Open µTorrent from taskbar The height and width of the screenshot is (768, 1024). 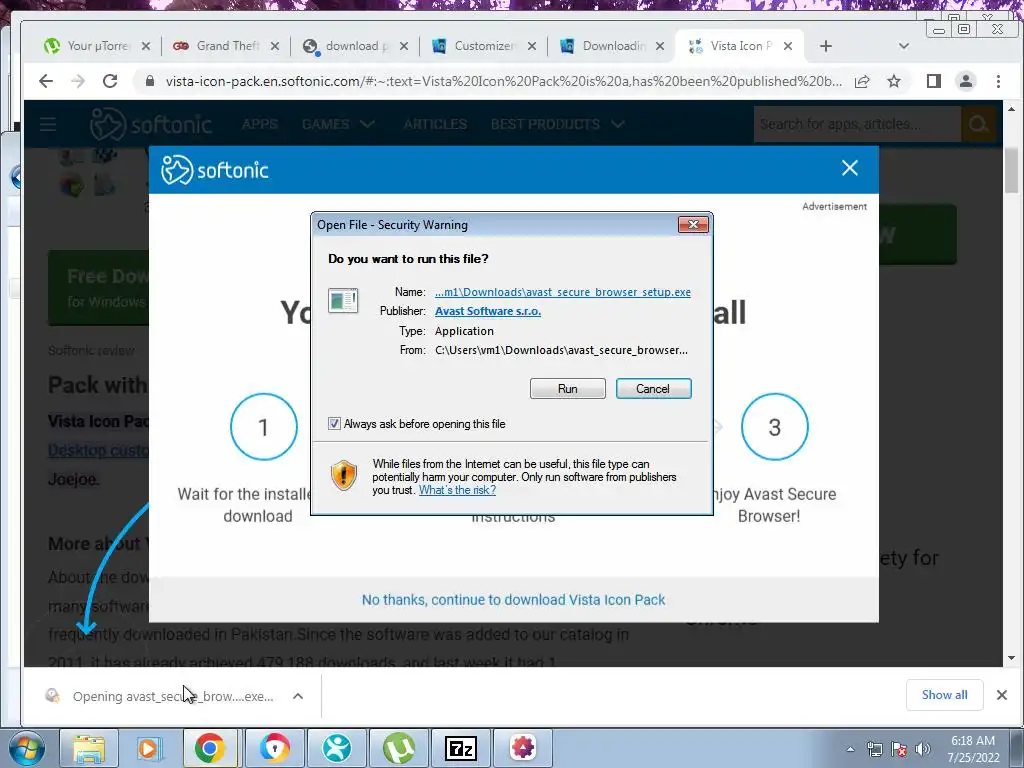click(399, 748)
